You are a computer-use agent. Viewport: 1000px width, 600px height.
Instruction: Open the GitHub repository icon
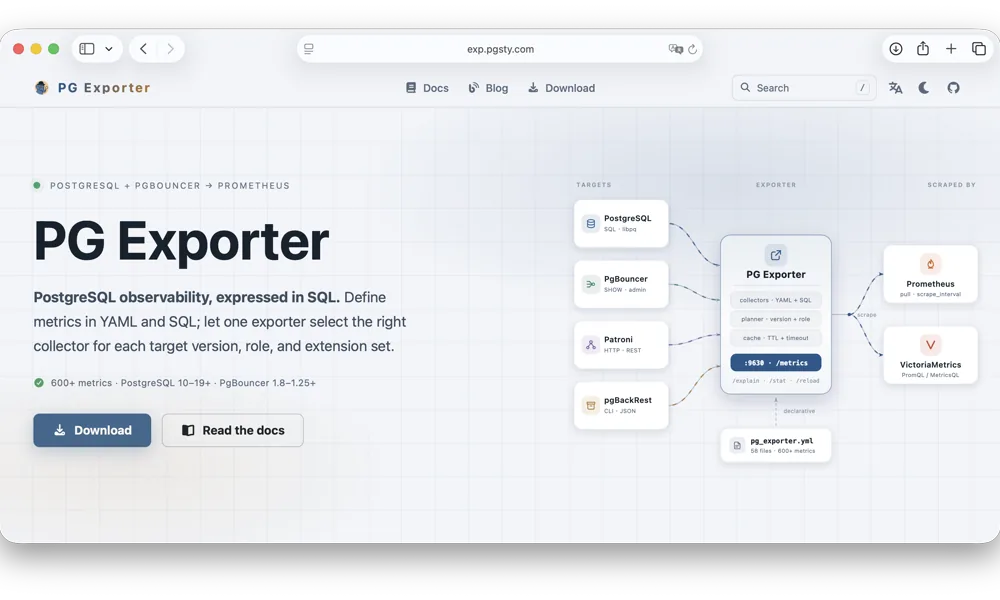[953, 88]
